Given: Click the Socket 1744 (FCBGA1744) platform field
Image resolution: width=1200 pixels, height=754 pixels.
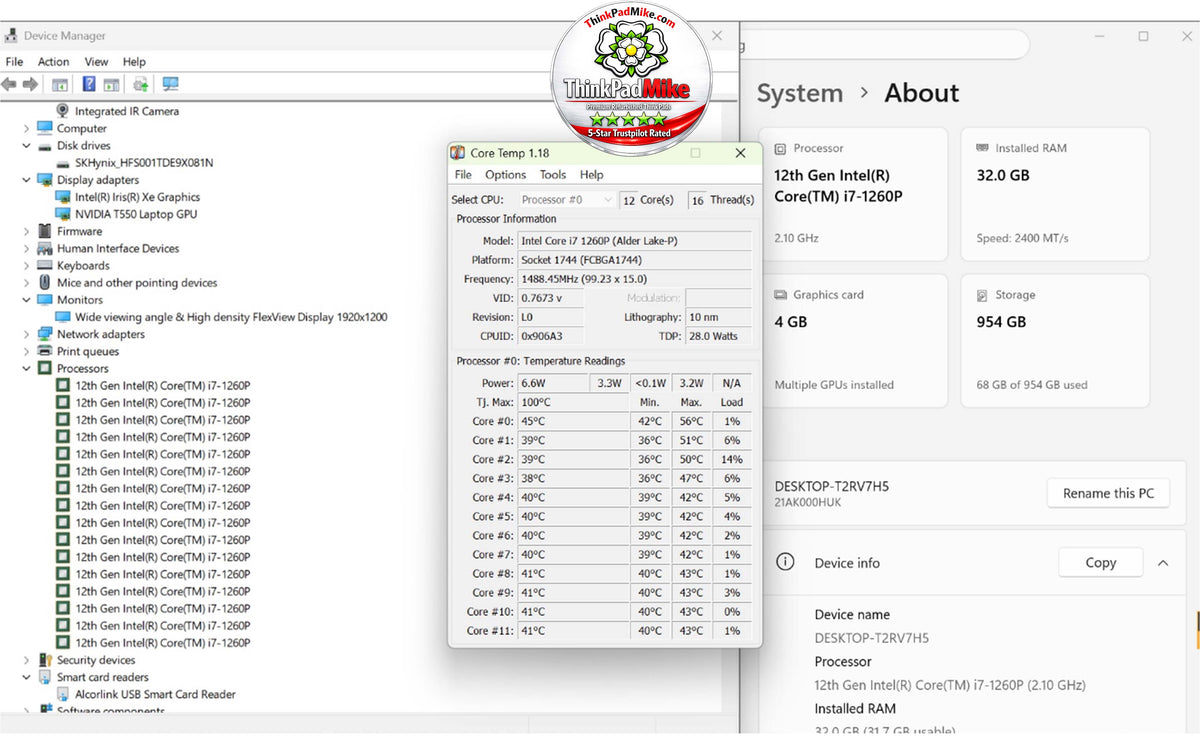Looking at the screenshot, I should click(635, 260).
